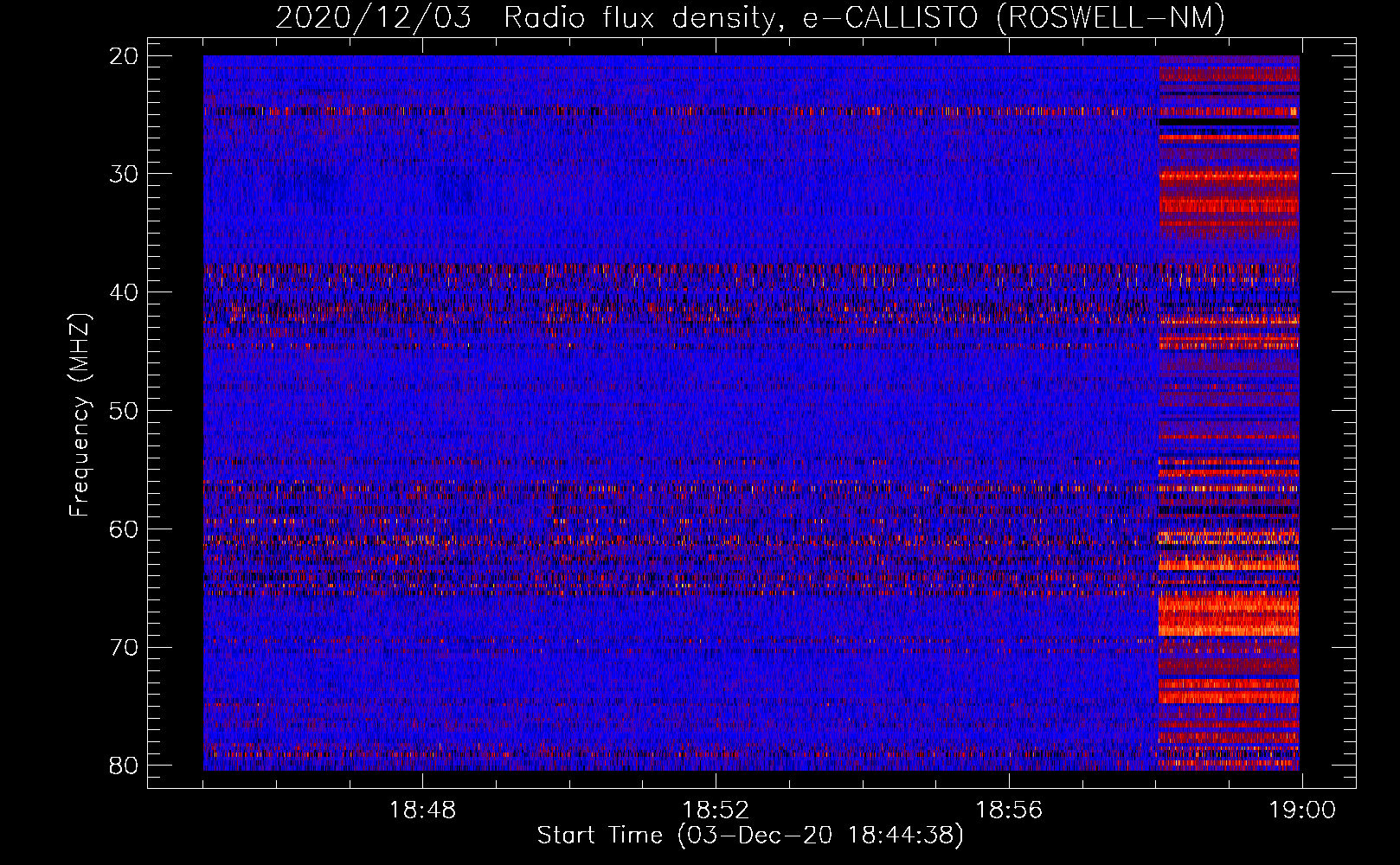This screenshot has width=1400, height=865.
Task: Click the Start Time axis label
Action: pos(750,836)
